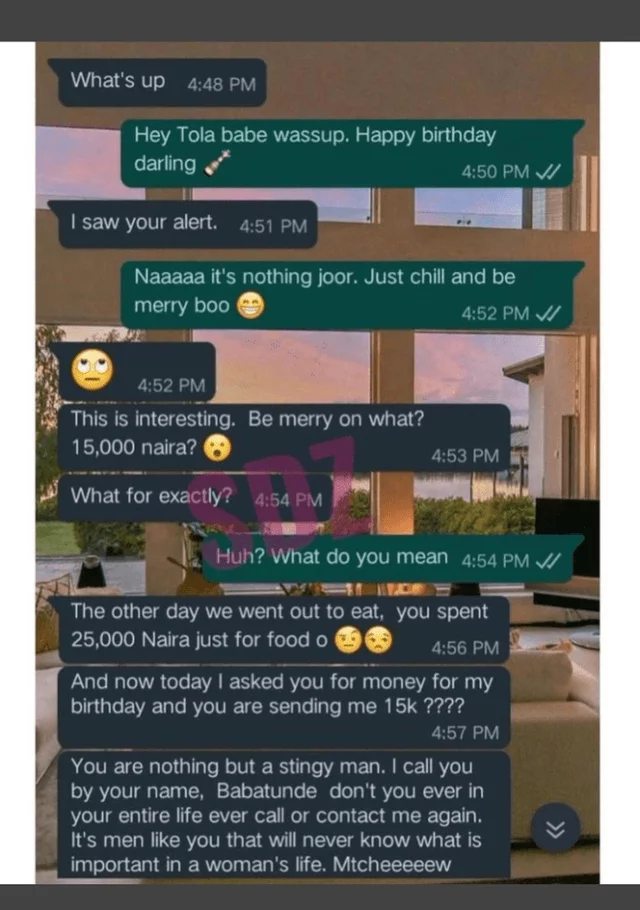Select the 'What's up' message bubble
The width and height of the screenshot is (640, 910).
pos(157,82)
